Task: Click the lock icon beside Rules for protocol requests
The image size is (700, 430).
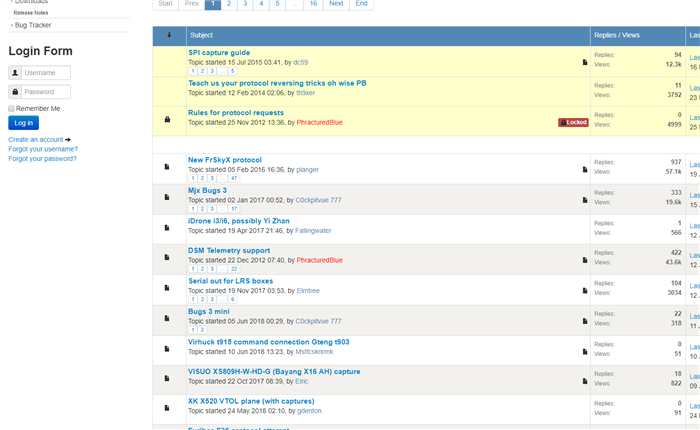Action: [167, 119]
